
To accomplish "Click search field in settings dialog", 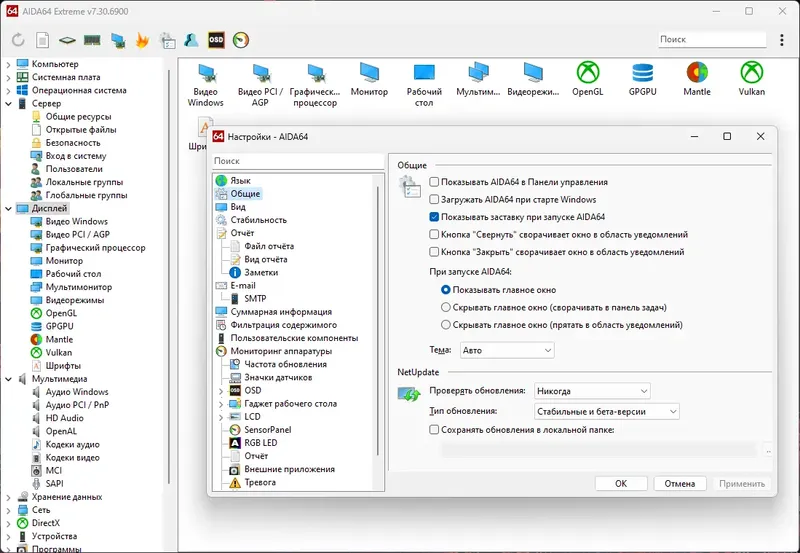I will pyautogui.click(x=298, y=161).
